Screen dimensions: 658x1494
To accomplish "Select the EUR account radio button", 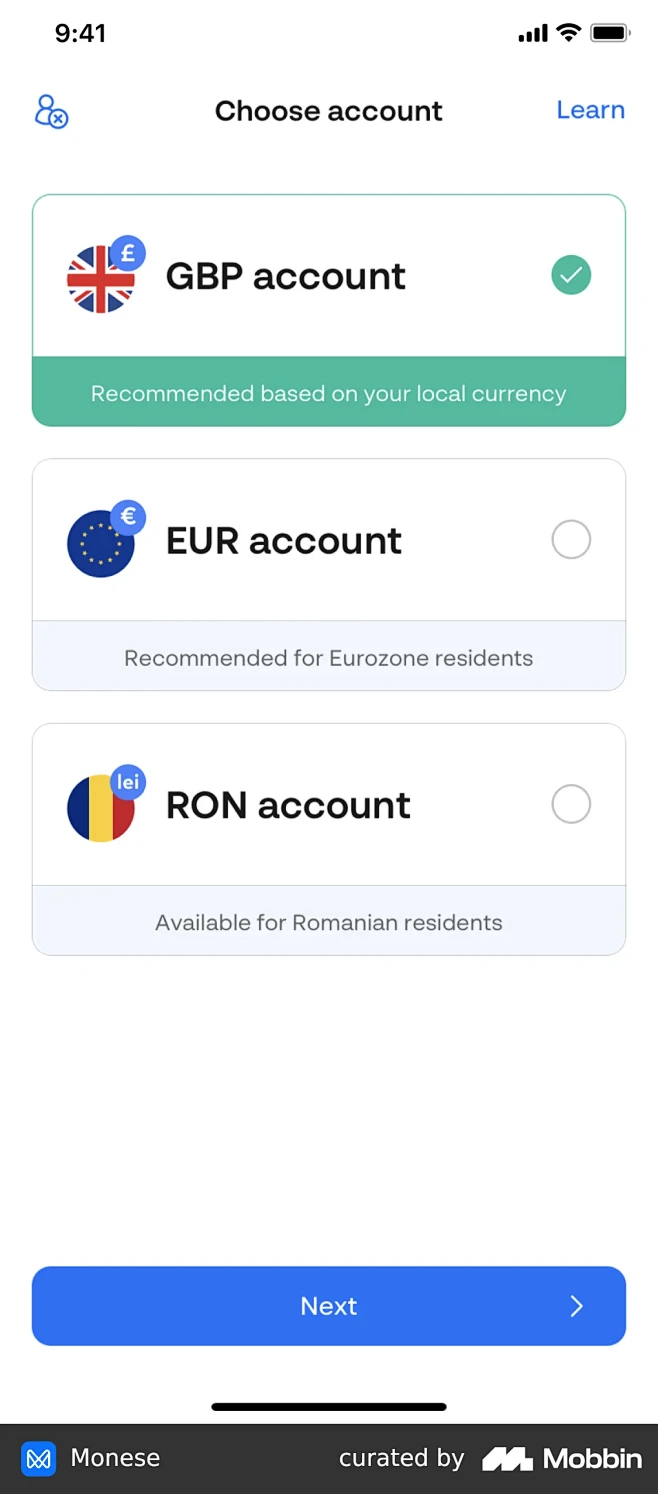I will 571,539.
